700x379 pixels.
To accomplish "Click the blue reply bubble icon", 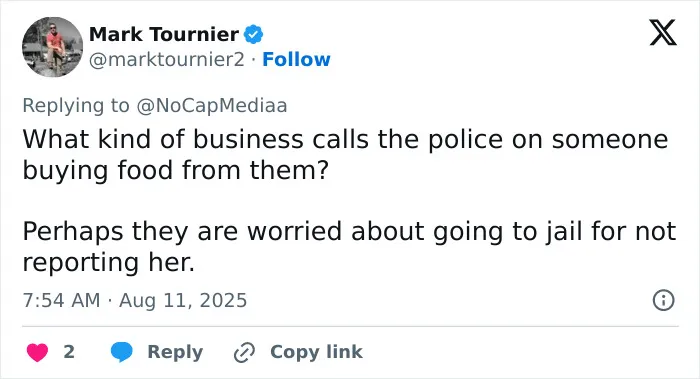I will [121, 352].
